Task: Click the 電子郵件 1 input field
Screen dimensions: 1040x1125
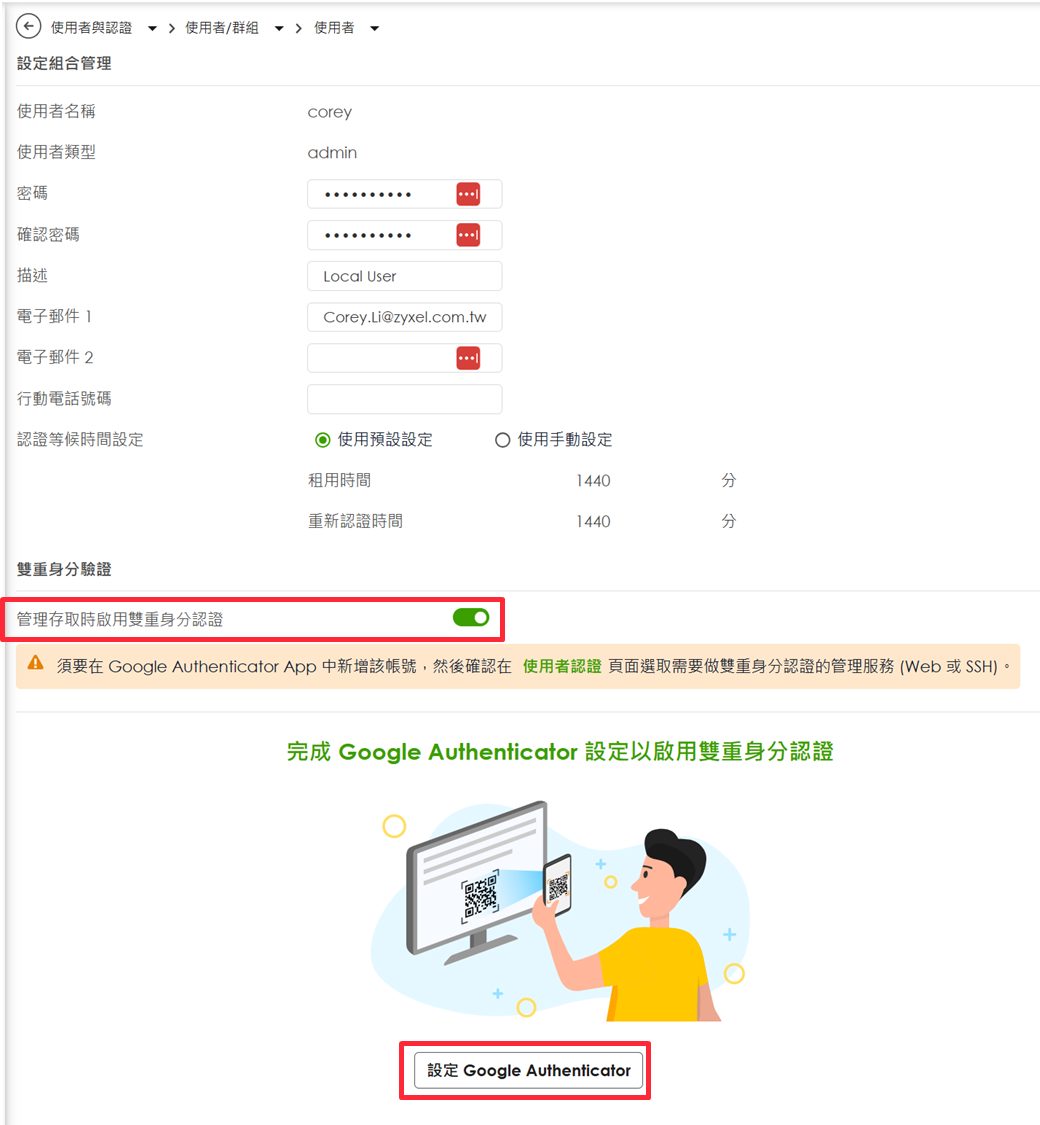Action: click(405, 317)
